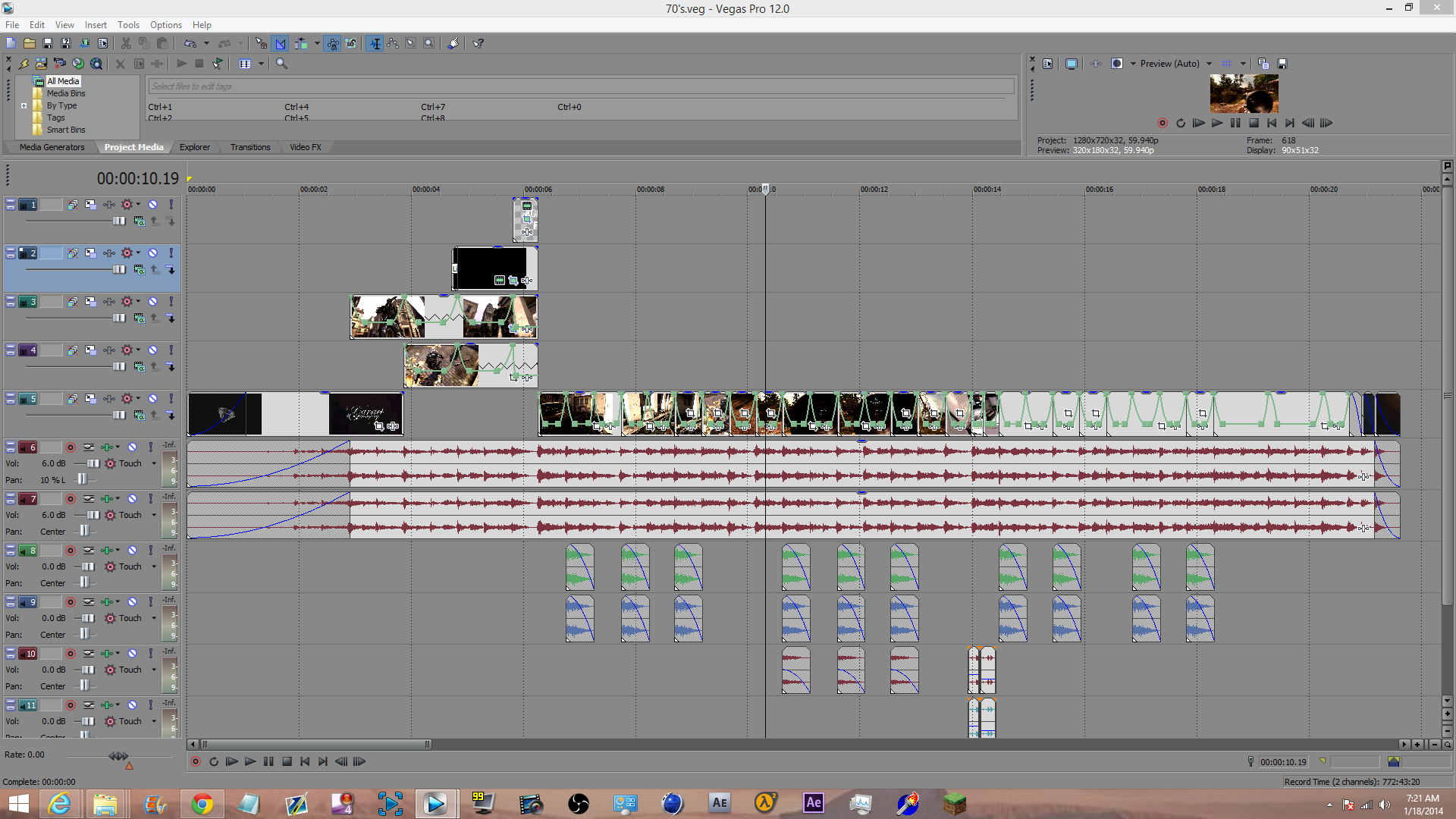Image resolution: width=1456 pixels, height=819 pixels.
Task: Click the What's This help icon
Action: (479, 43)
